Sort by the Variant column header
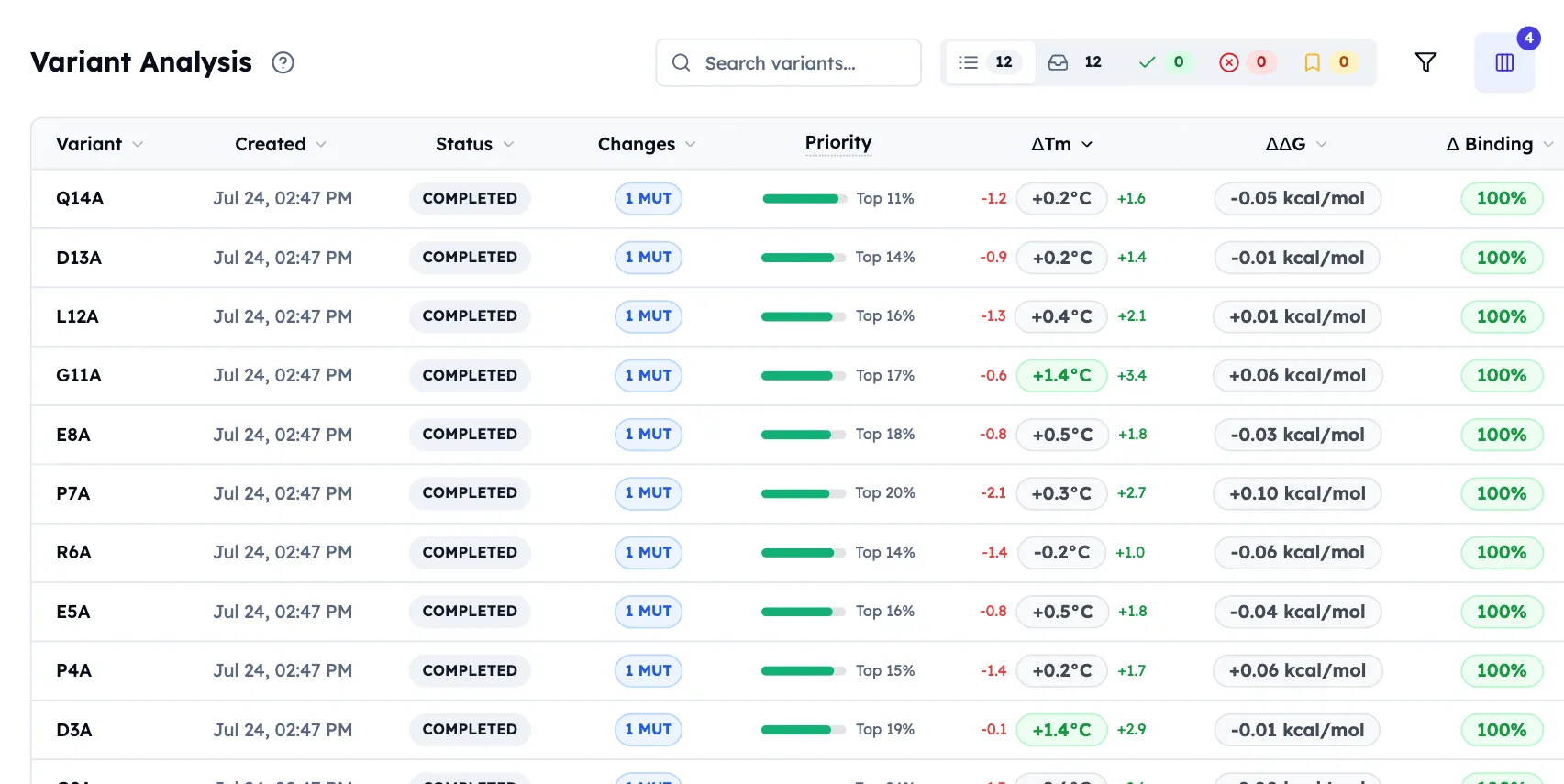The image size is (1564, 784). (x=99, y=144)
